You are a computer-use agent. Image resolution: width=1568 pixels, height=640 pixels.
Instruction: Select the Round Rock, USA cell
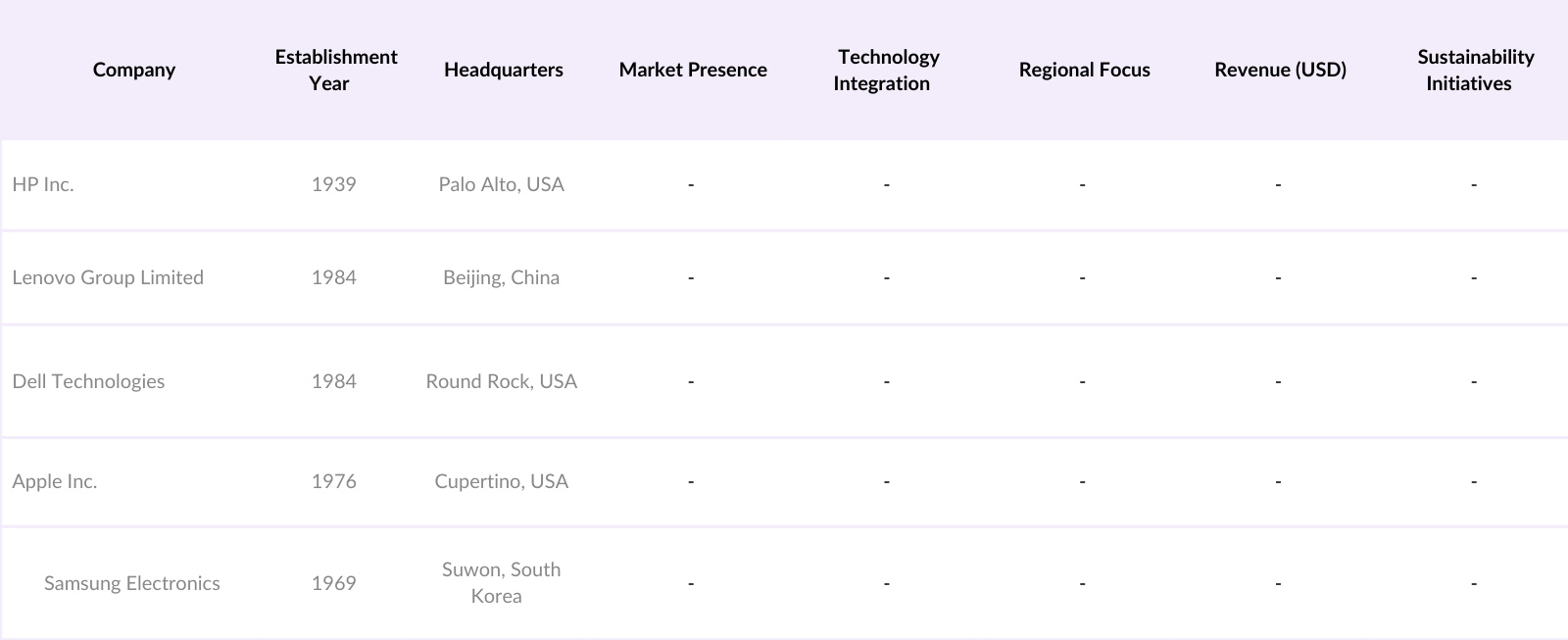502,381
